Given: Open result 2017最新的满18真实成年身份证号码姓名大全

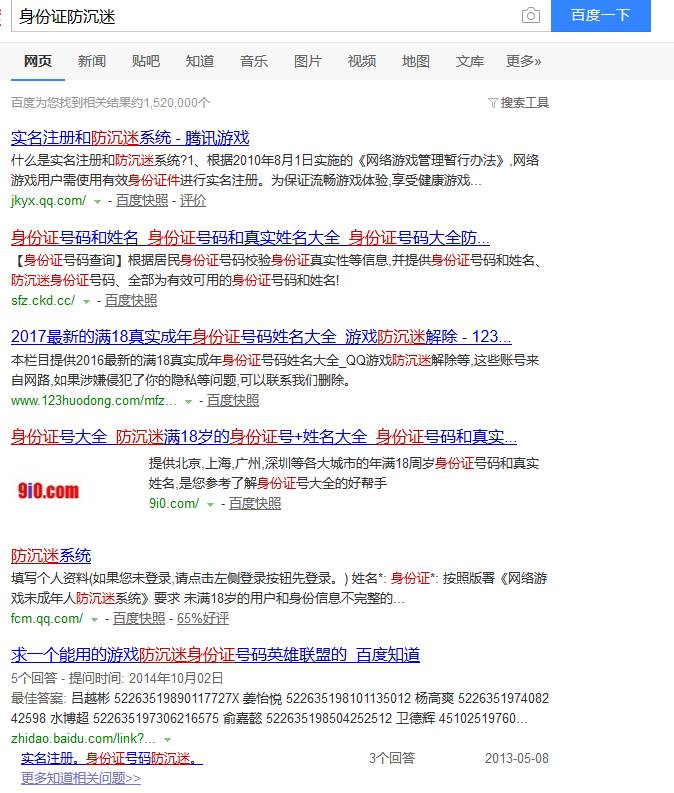Looking at the screenshot, I should click(261, 337).
